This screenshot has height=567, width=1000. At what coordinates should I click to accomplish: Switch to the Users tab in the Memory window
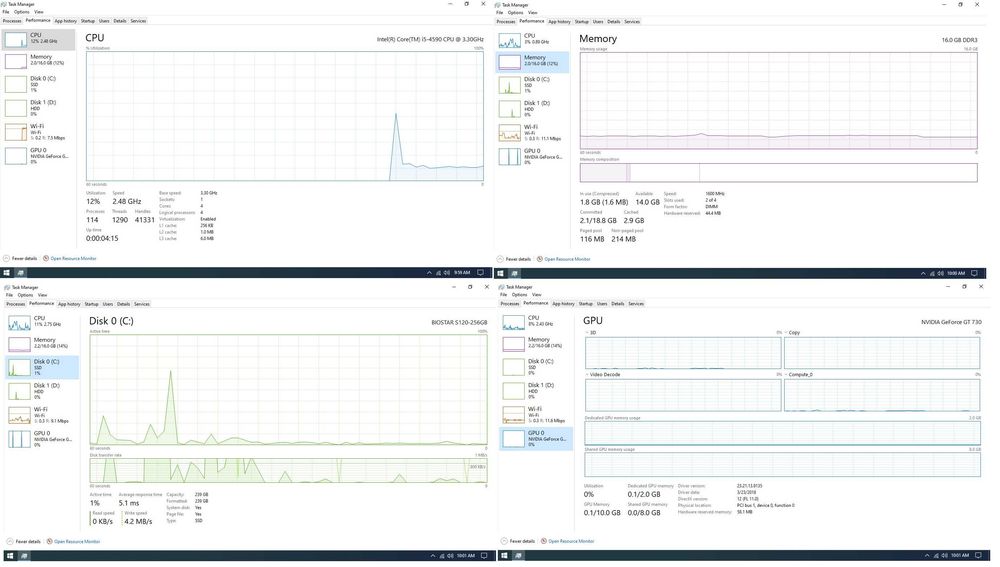pyautogui.click(x=598, y=21)
